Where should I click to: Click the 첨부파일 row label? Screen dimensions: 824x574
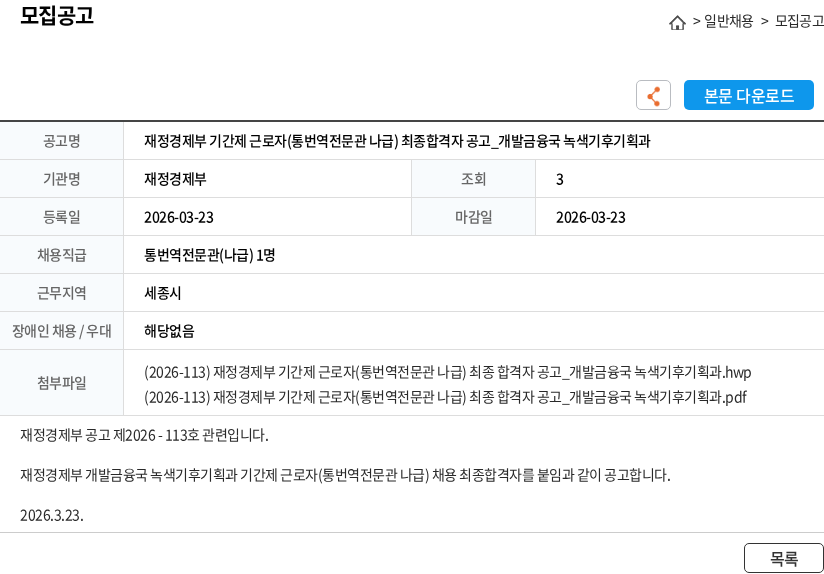click(61, 383)
